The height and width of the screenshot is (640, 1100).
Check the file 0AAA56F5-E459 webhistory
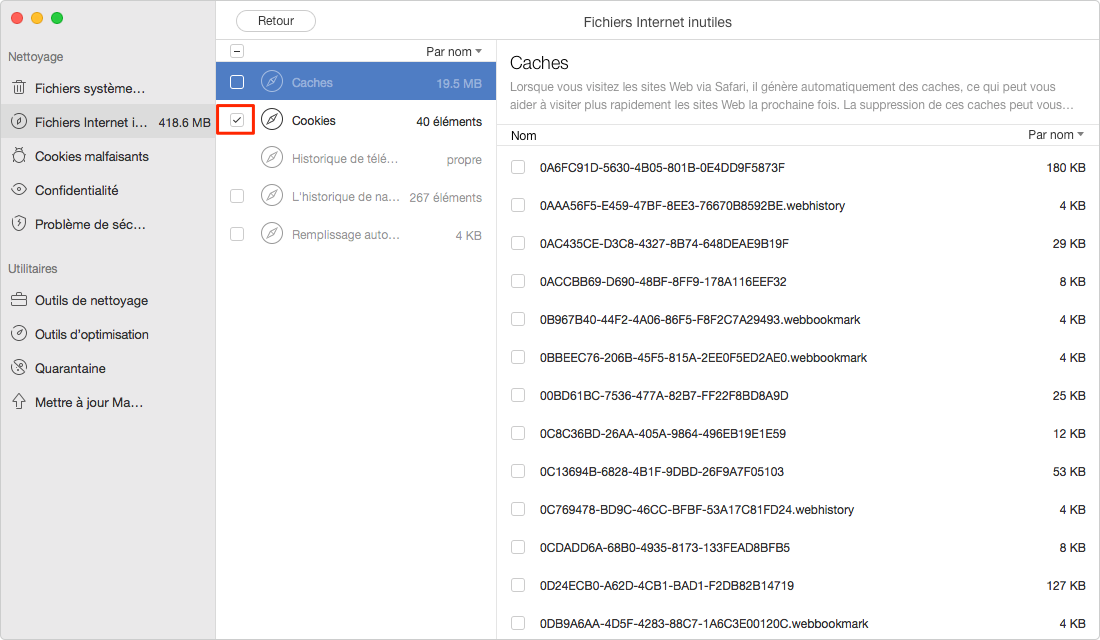(x=518, y=205)
